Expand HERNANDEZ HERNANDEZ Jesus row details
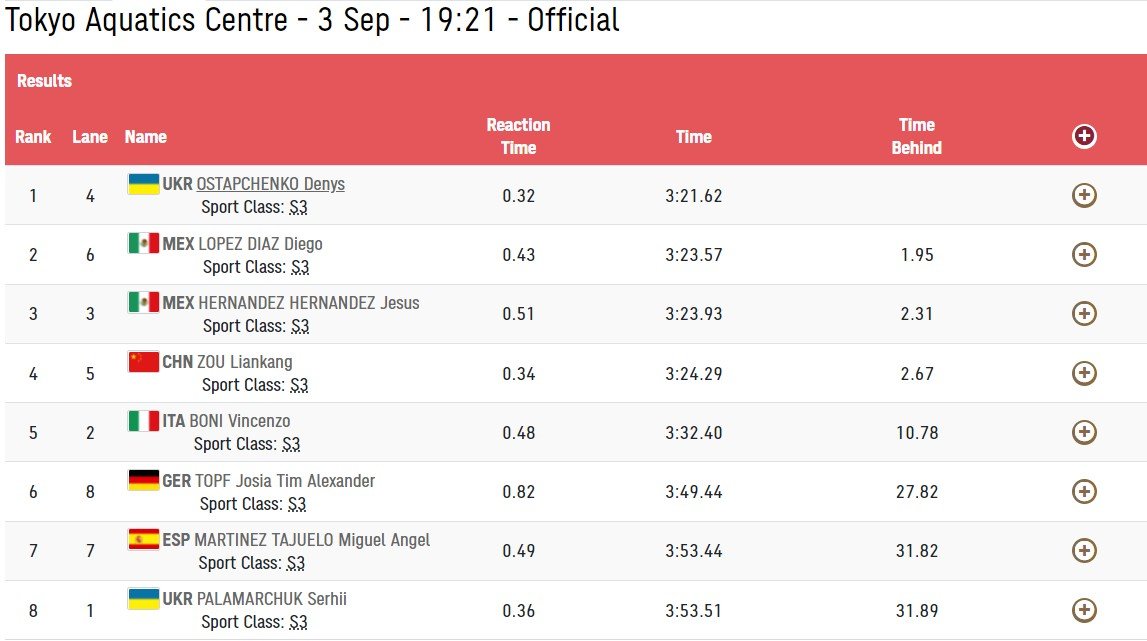The height and width of the screenshot is (641, 1147). 1084,314
